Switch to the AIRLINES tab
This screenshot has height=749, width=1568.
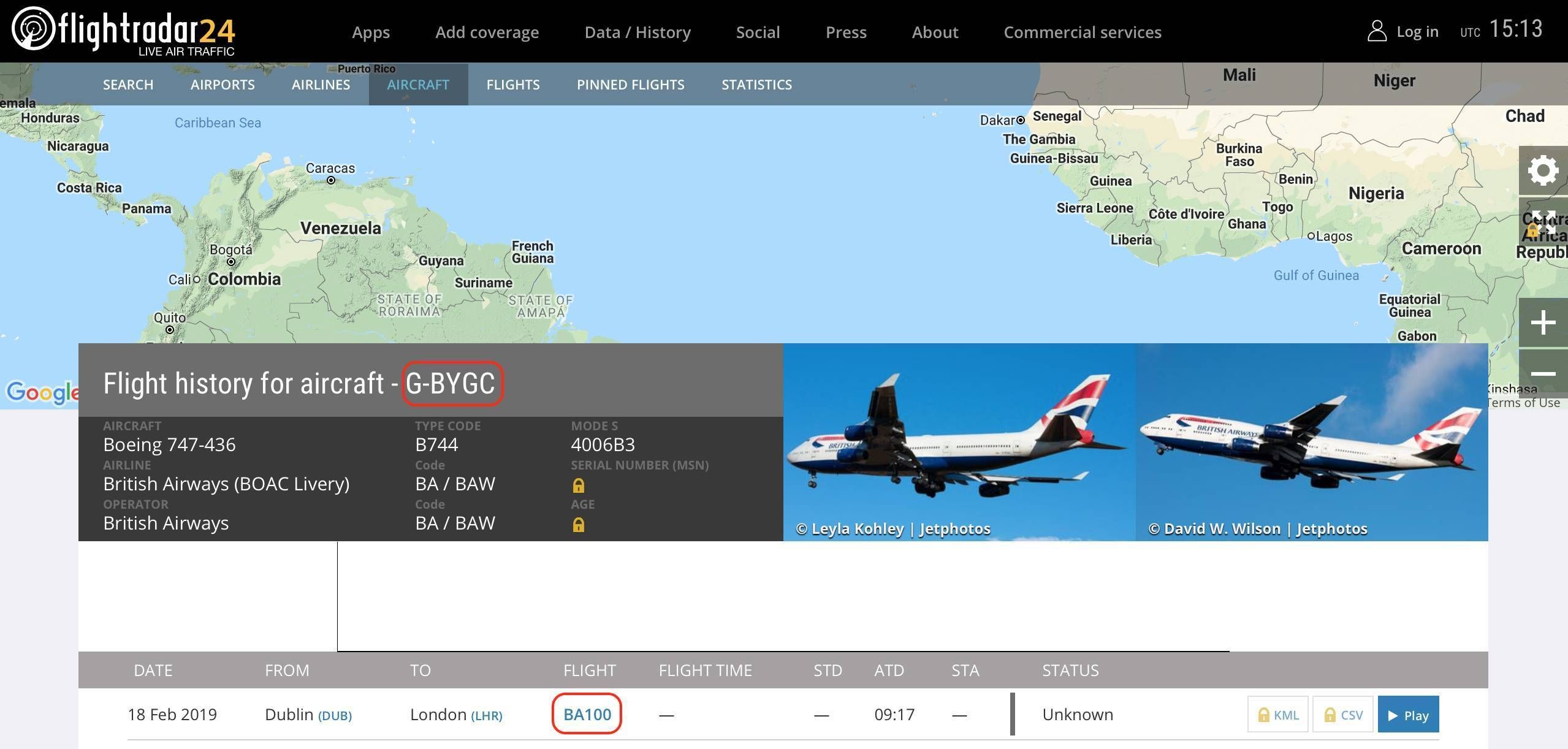321,85
